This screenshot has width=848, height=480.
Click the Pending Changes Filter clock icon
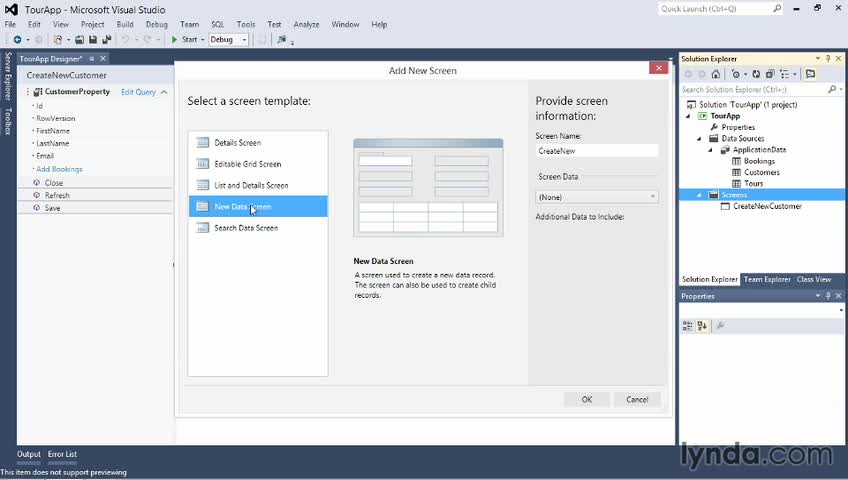tap(736, 74)
